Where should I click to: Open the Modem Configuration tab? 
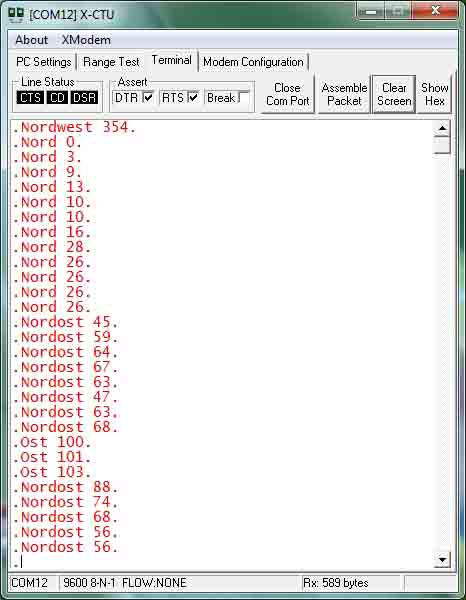[x=253, y=62]
